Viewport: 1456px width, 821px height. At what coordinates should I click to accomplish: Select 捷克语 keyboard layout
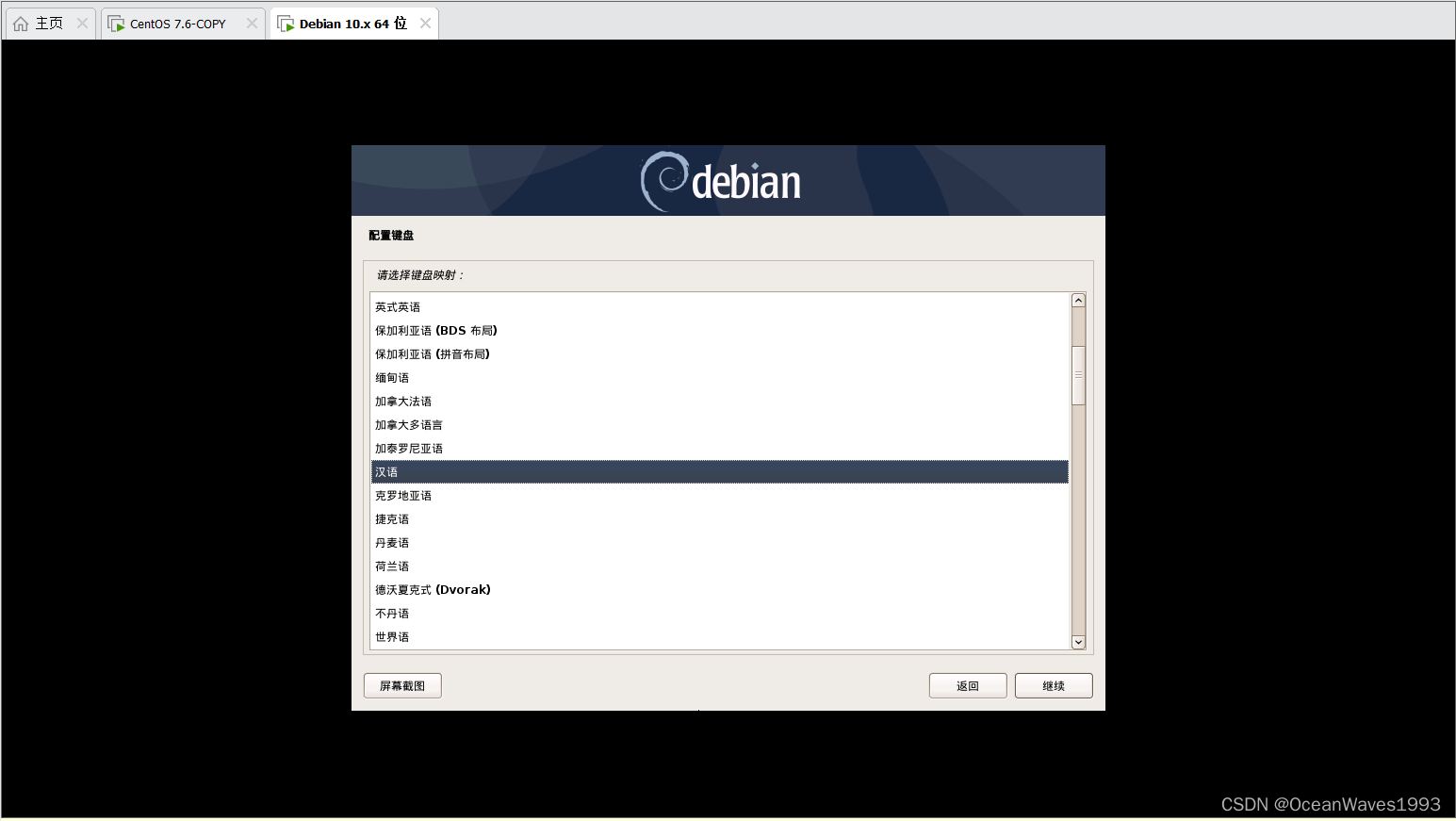pyautogui.click(x=720, y=519)
